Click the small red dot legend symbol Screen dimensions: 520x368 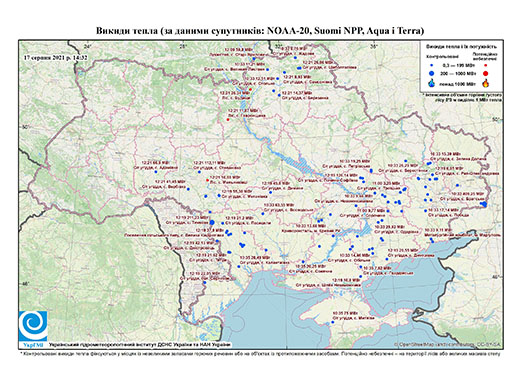[x=486, y=65]
